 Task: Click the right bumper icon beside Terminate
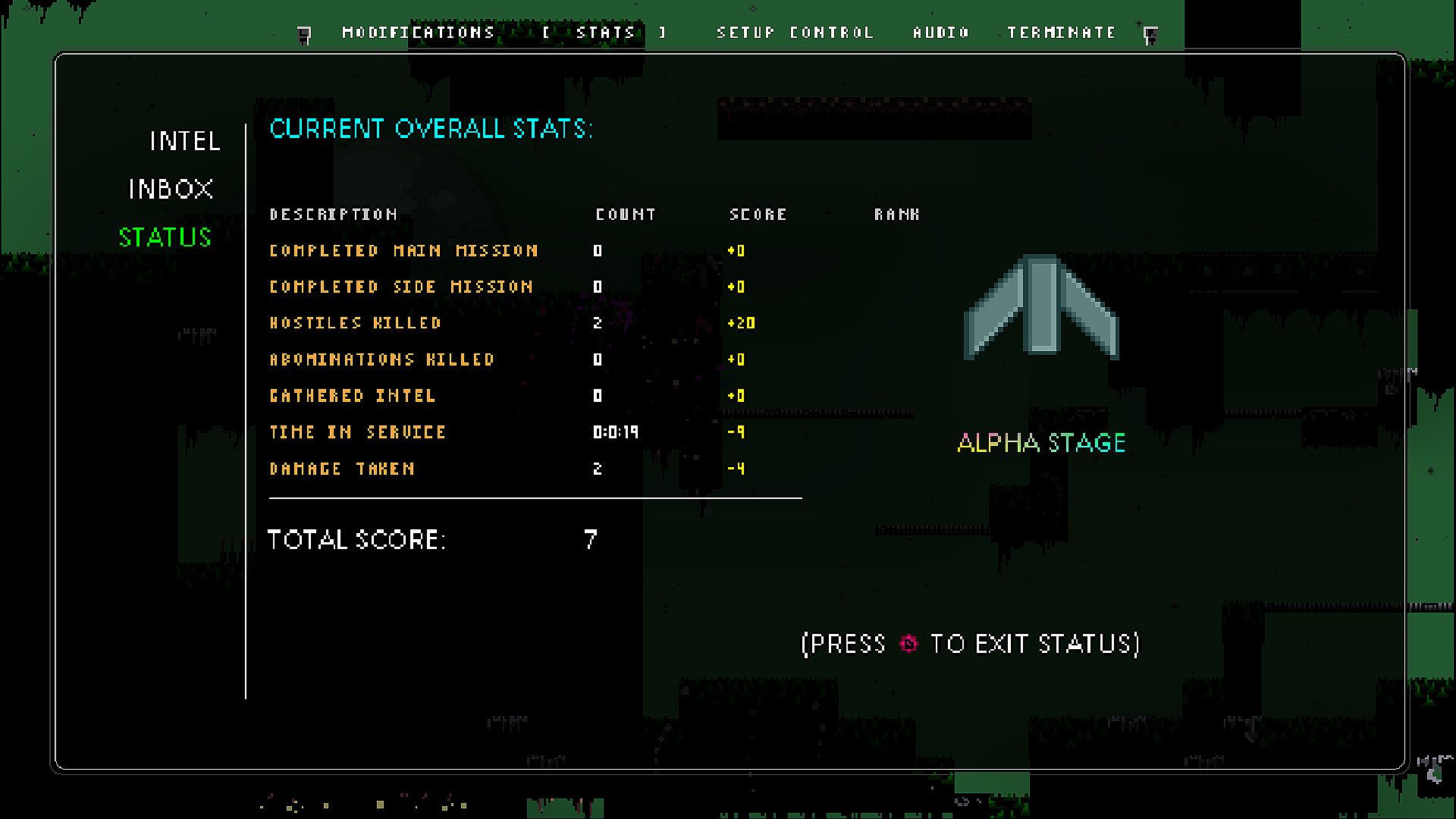[1150, 35]
